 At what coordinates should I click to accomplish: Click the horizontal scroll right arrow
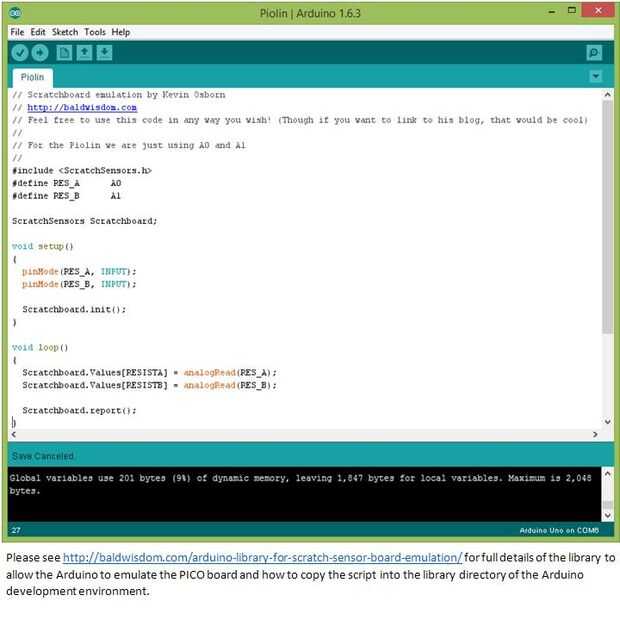[595, 435]
